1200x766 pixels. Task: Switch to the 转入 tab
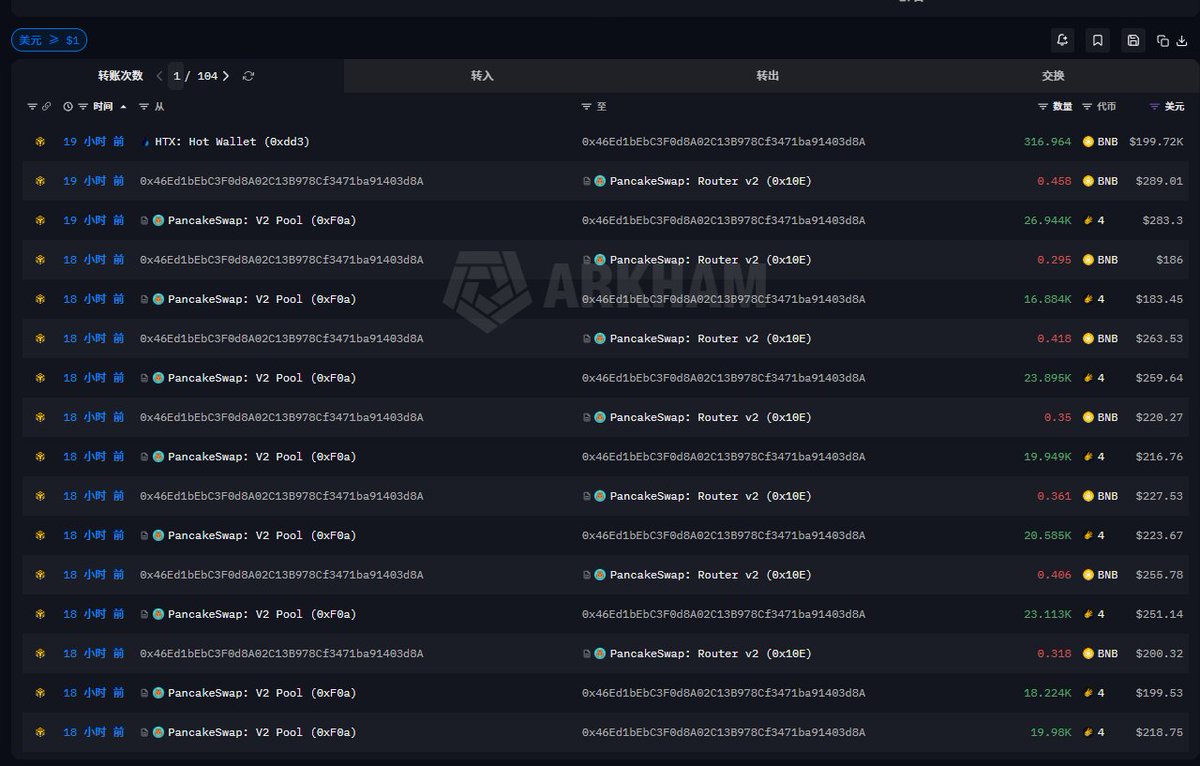482,76
